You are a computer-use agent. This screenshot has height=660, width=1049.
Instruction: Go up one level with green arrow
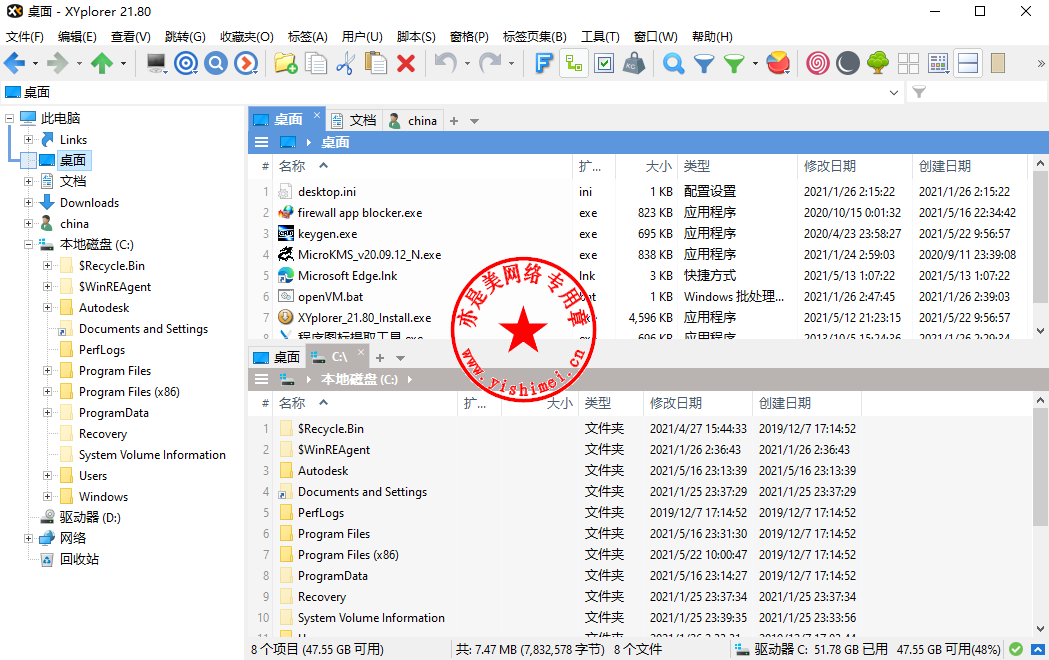(102, 64)
